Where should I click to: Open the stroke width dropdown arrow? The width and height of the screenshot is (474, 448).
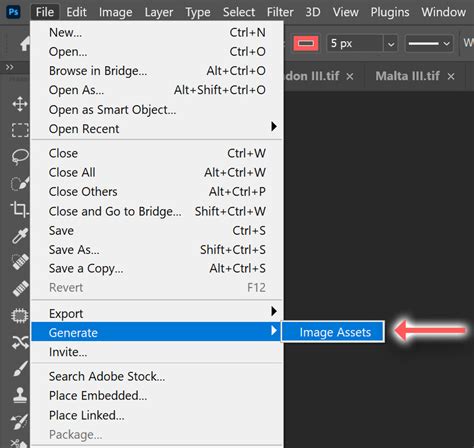tap(391, 44)
